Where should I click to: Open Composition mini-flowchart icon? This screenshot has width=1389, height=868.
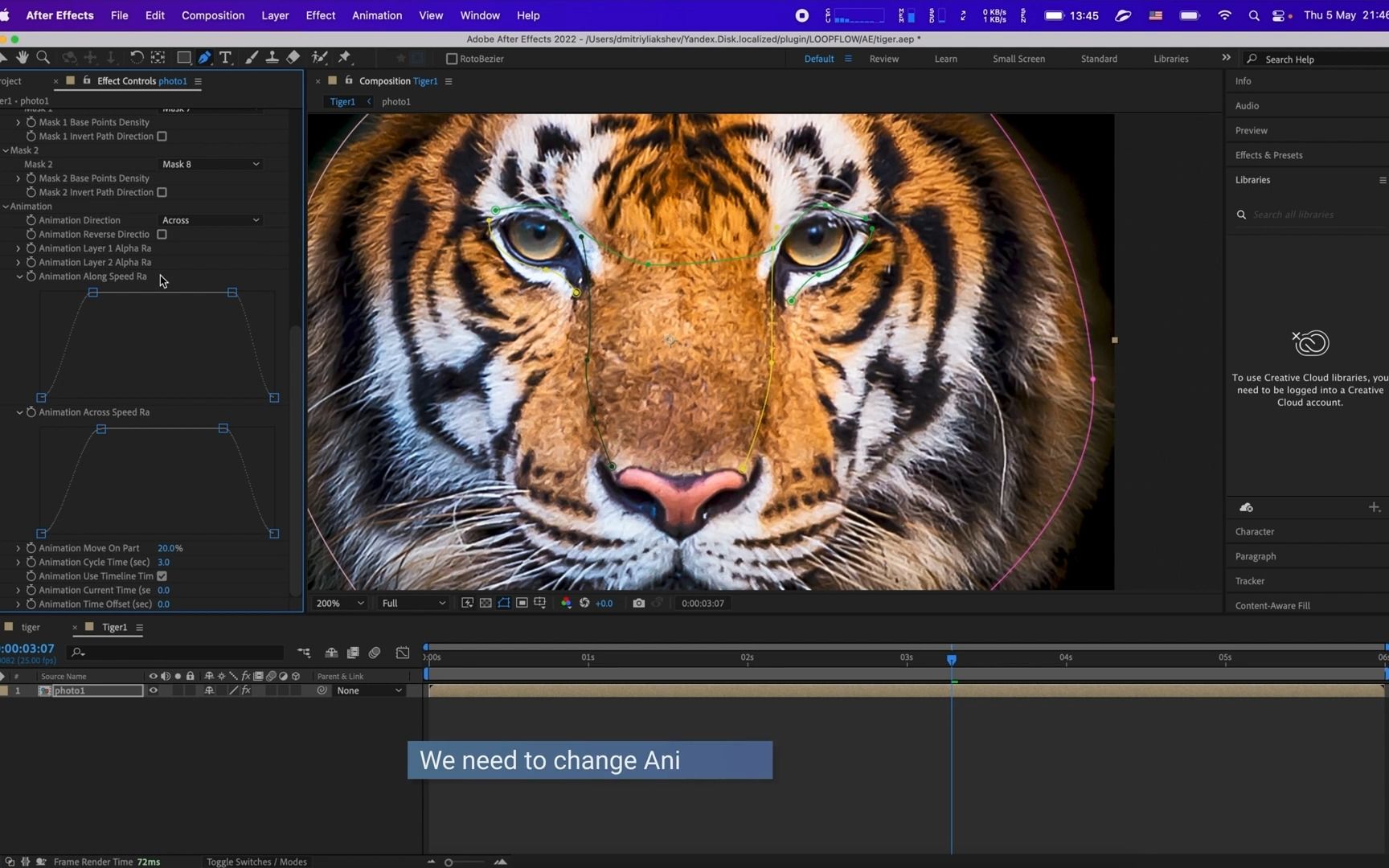pos(304,653)
